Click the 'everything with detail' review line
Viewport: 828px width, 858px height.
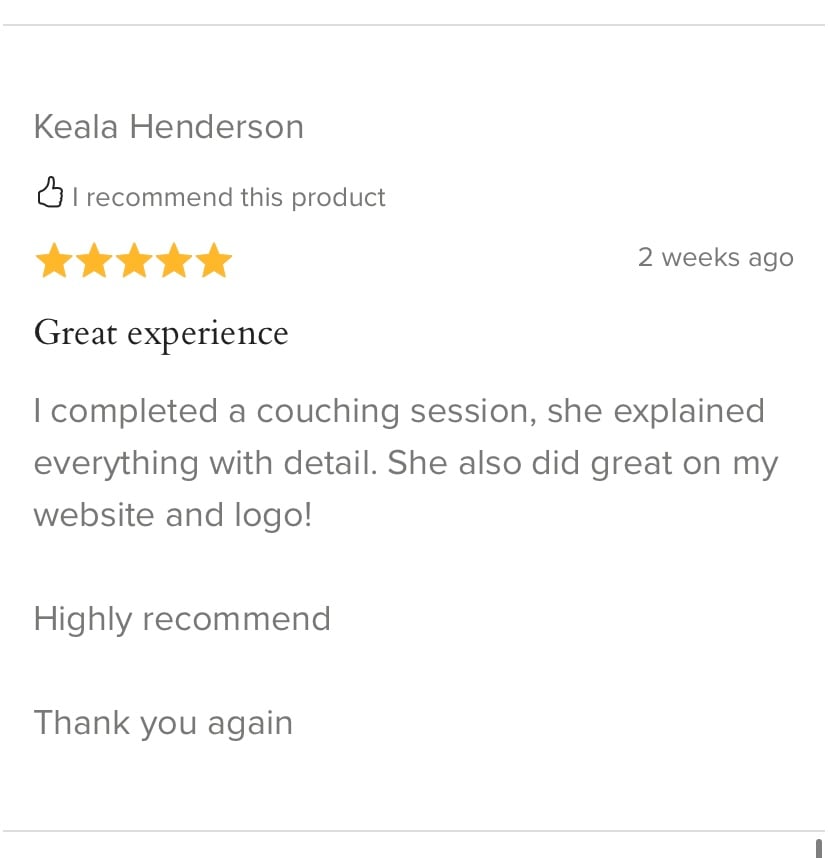coord(405,463)
